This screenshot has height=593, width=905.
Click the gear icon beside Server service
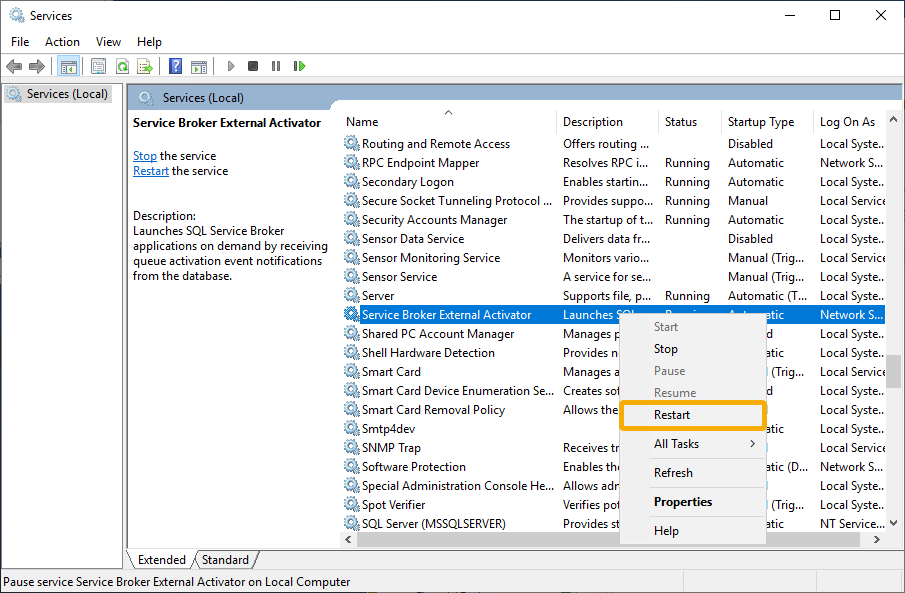(x=351, y=295)
